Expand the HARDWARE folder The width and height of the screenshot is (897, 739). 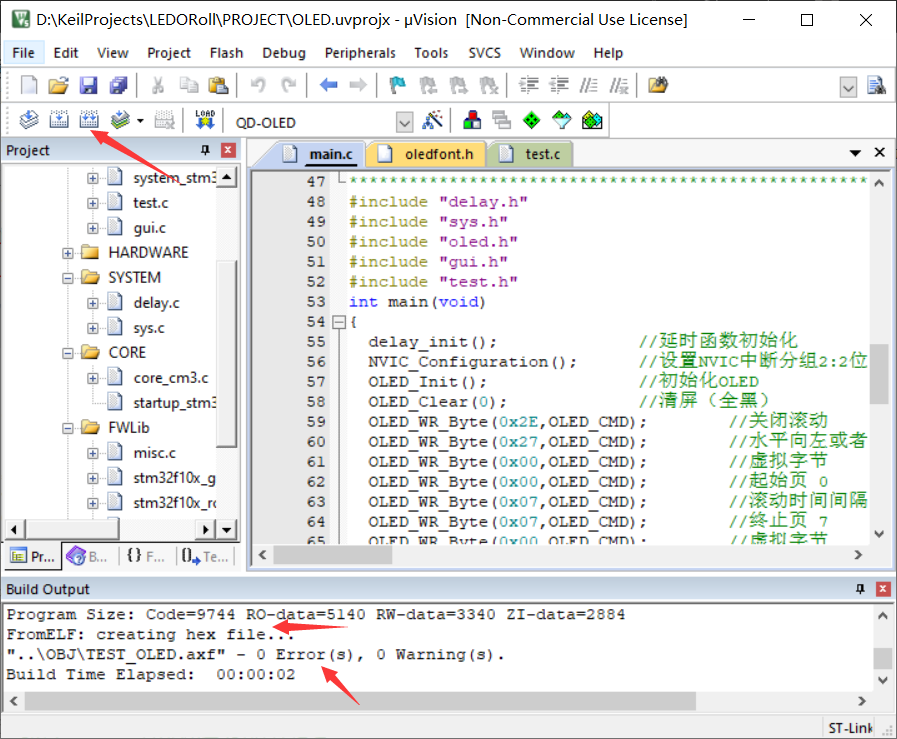(x=68, y=253)
